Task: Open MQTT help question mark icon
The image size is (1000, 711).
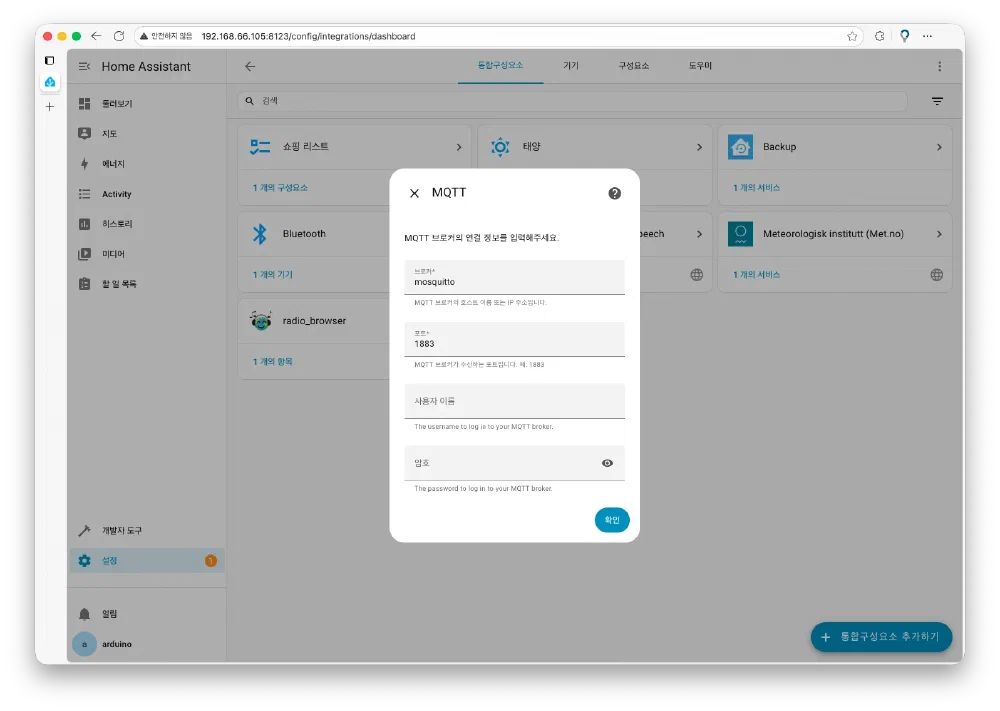Action: pyautogui.click(x=615, y=193)
